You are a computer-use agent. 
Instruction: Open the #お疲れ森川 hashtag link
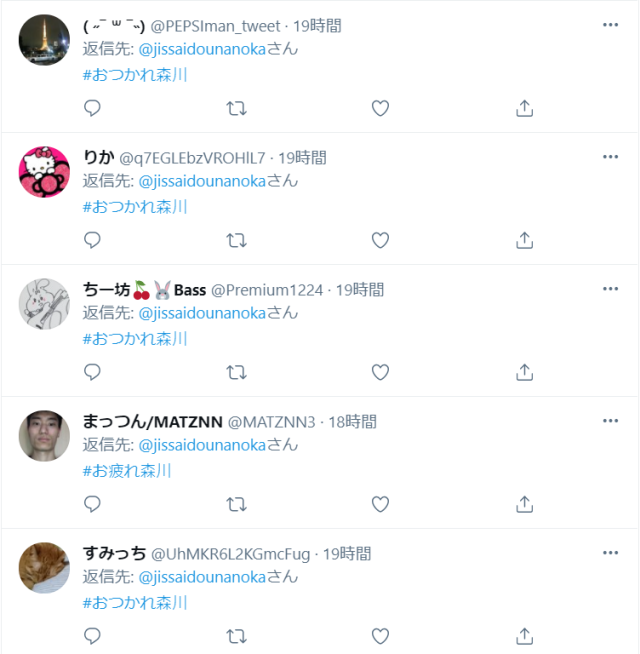127,471
